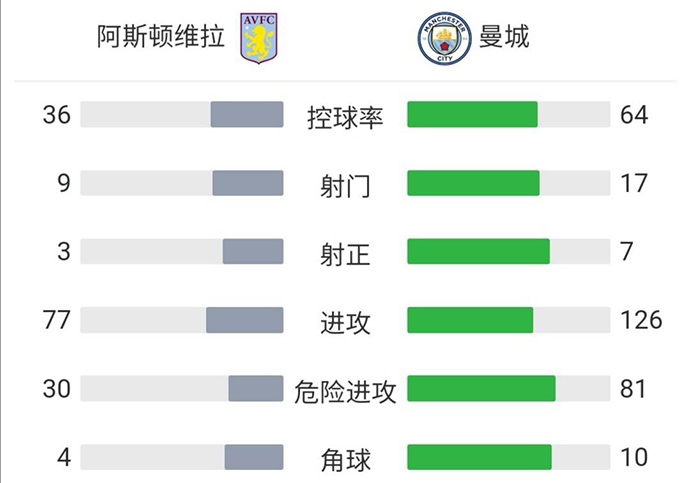The width and height of the screenshot is (690, 483).
Task: Select the 进攻 stat label
Action: point(345,322)
